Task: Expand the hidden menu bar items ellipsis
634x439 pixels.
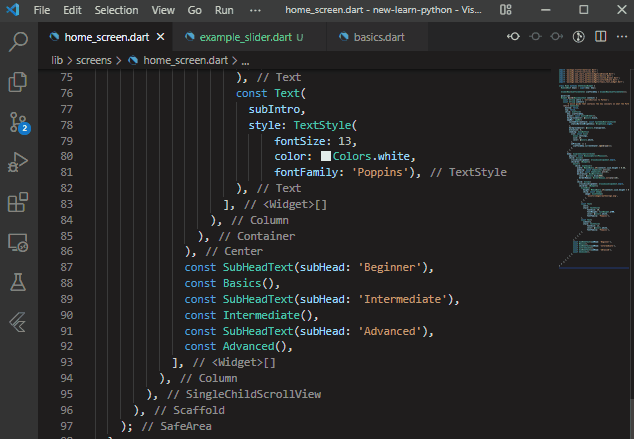Action: (253, 9)
